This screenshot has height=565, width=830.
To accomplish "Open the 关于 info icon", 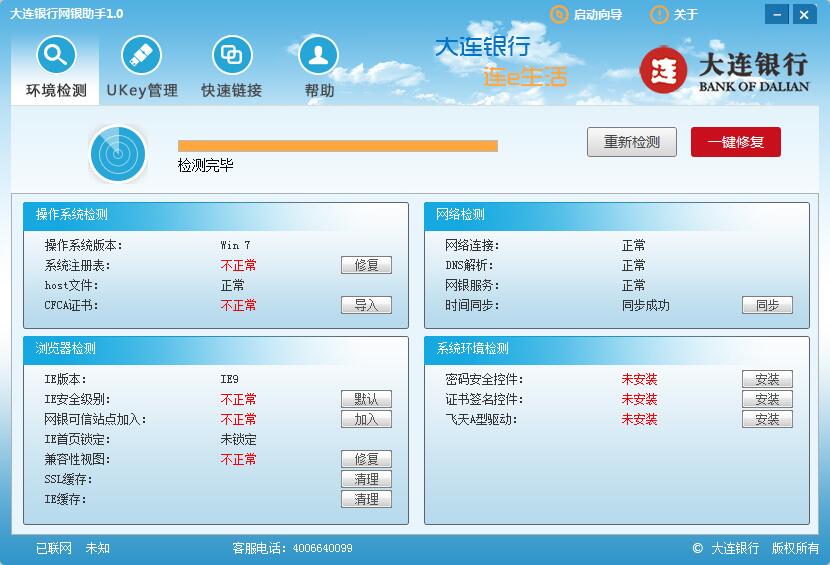I will tap(659, 14).
